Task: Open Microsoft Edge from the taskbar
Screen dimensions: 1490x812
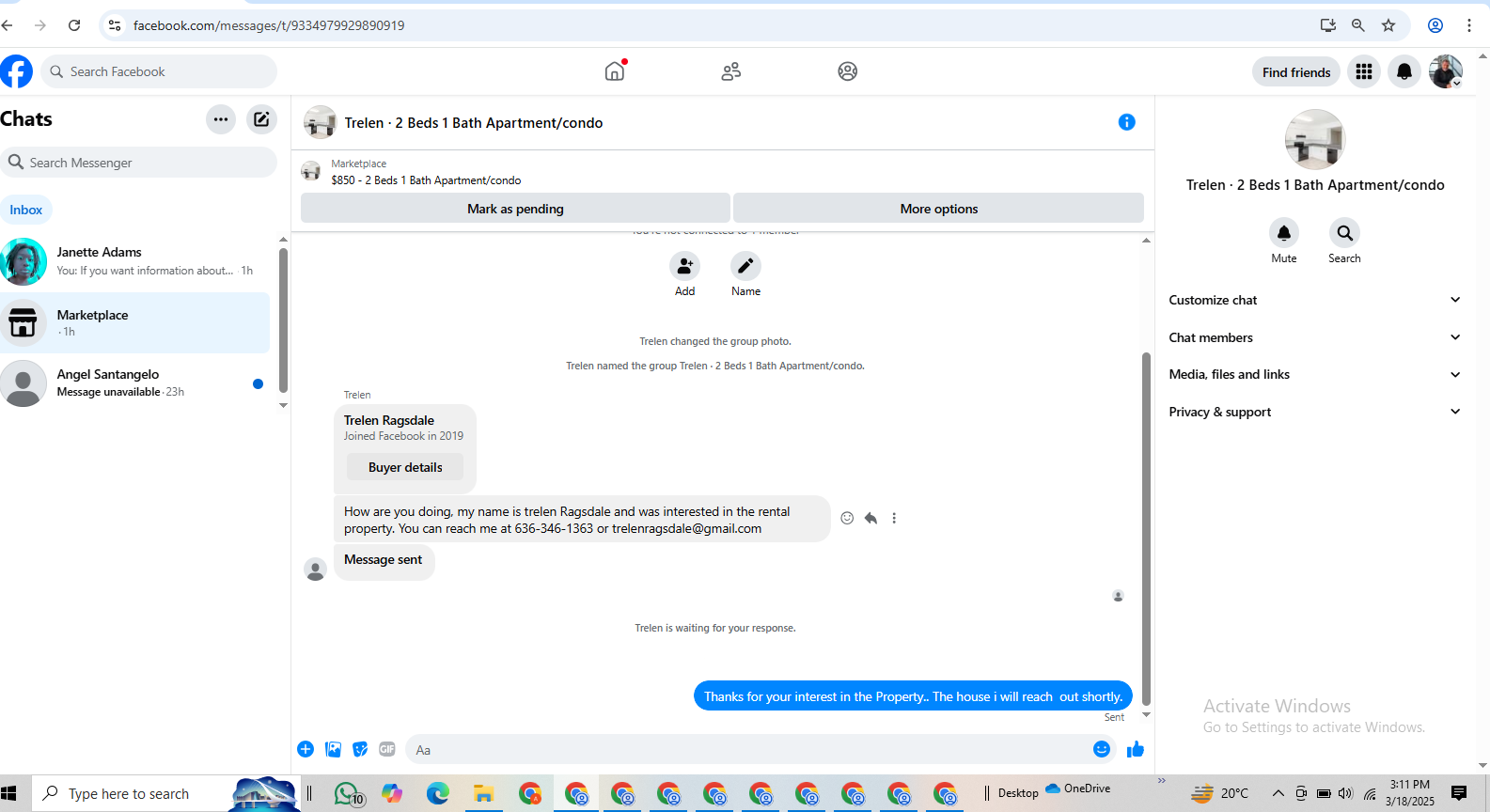Action: 438,794
